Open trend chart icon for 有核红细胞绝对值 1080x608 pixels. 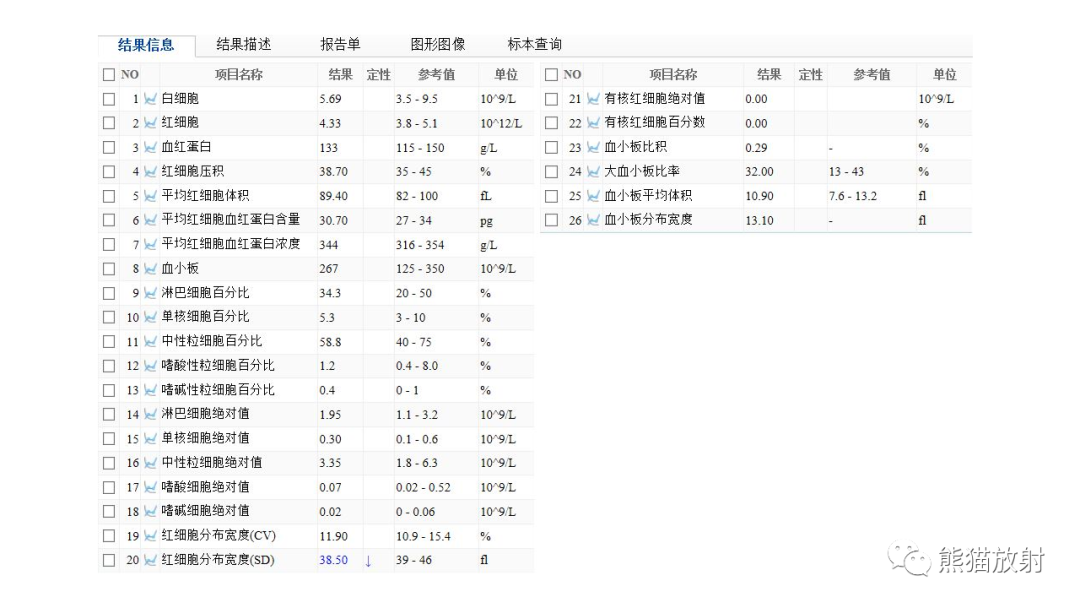pos(593,99)
